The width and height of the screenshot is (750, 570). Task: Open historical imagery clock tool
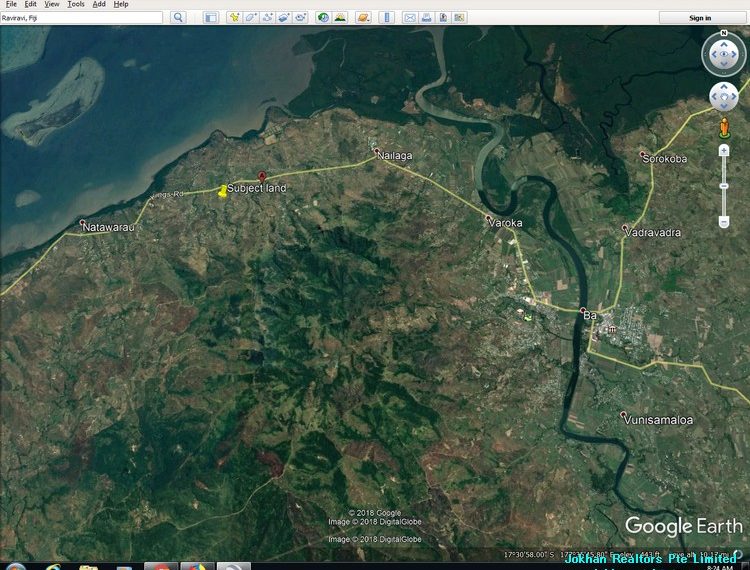click(x=323, y=18)
